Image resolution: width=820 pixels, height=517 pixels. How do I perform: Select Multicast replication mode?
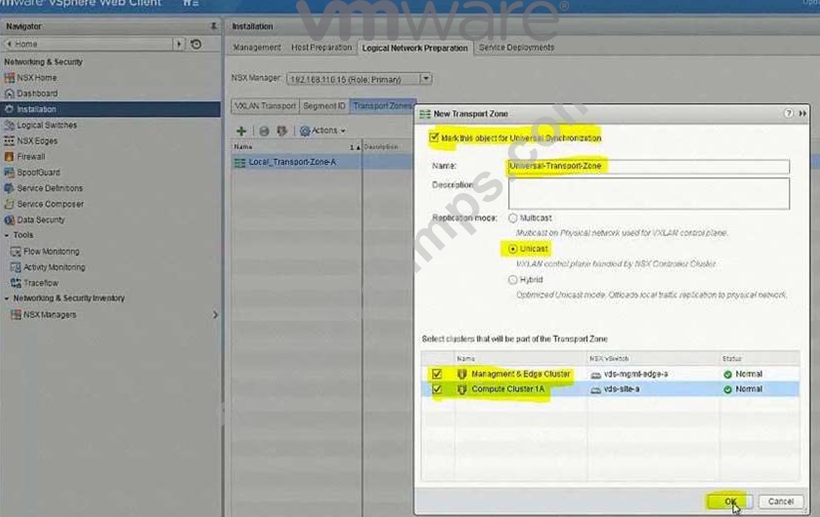(513, 218)
